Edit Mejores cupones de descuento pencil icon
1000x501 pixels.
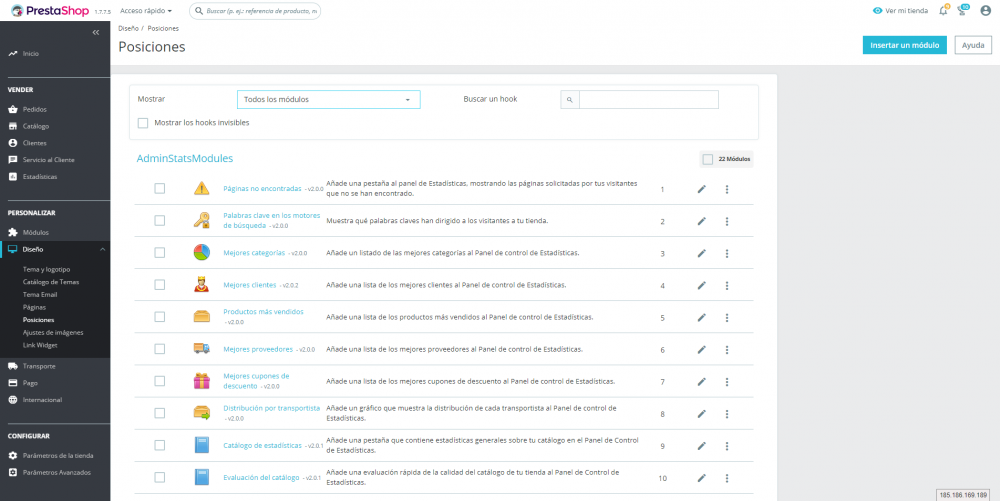[x=702, y=382]
